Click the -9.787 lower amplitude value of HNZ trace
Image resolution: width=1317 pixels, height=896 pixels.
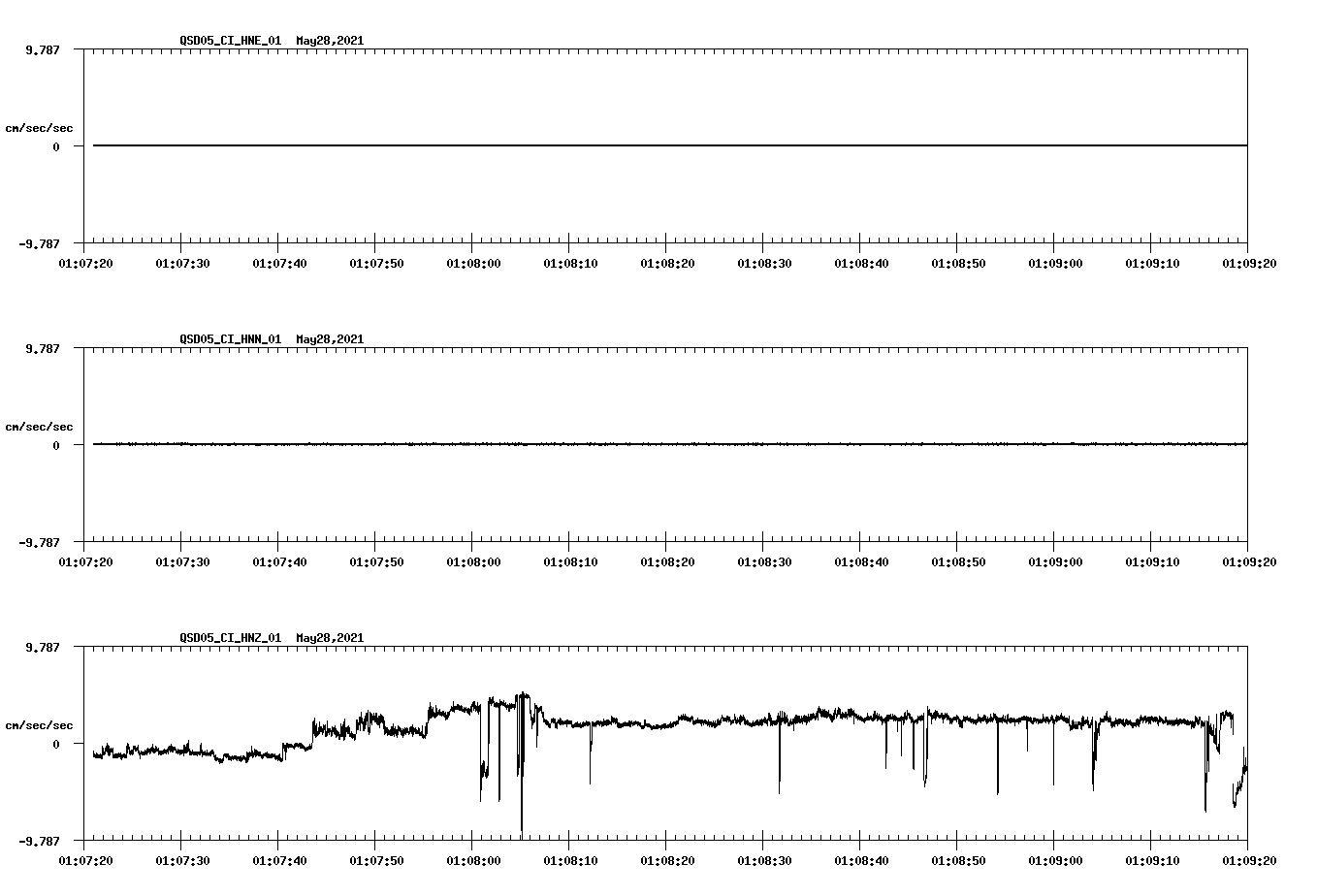point(39,839)
